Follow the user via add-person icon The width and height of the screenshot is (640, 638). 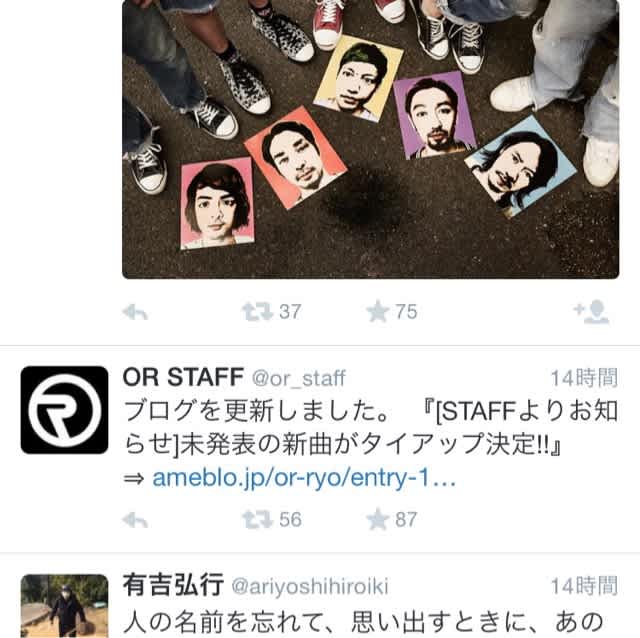591,312
